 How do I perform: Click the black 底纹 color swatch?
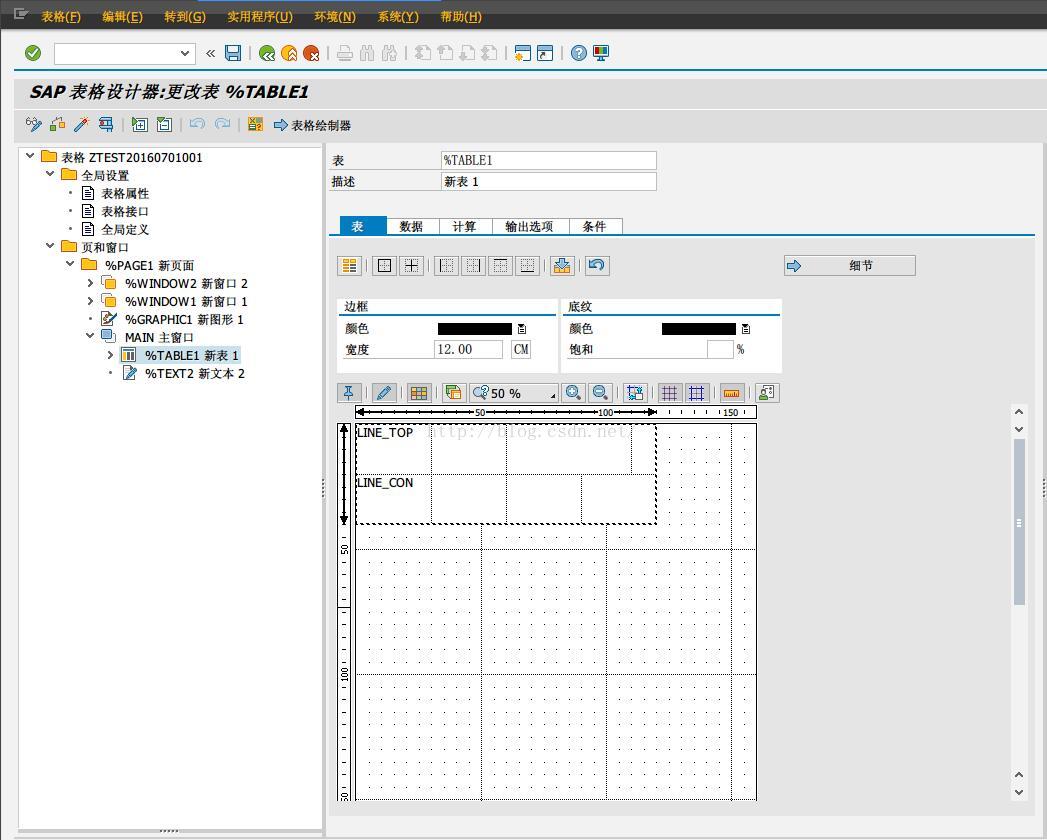698,329
